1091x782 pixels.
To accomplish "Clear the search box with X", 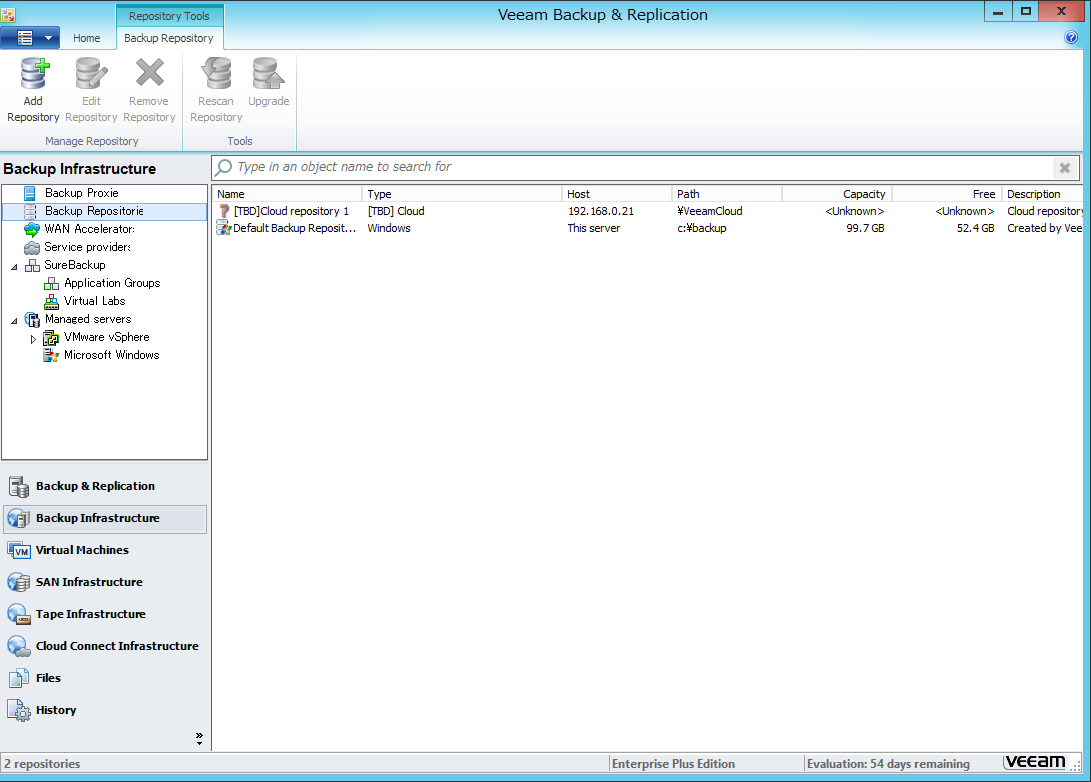I will (1065, 168).
